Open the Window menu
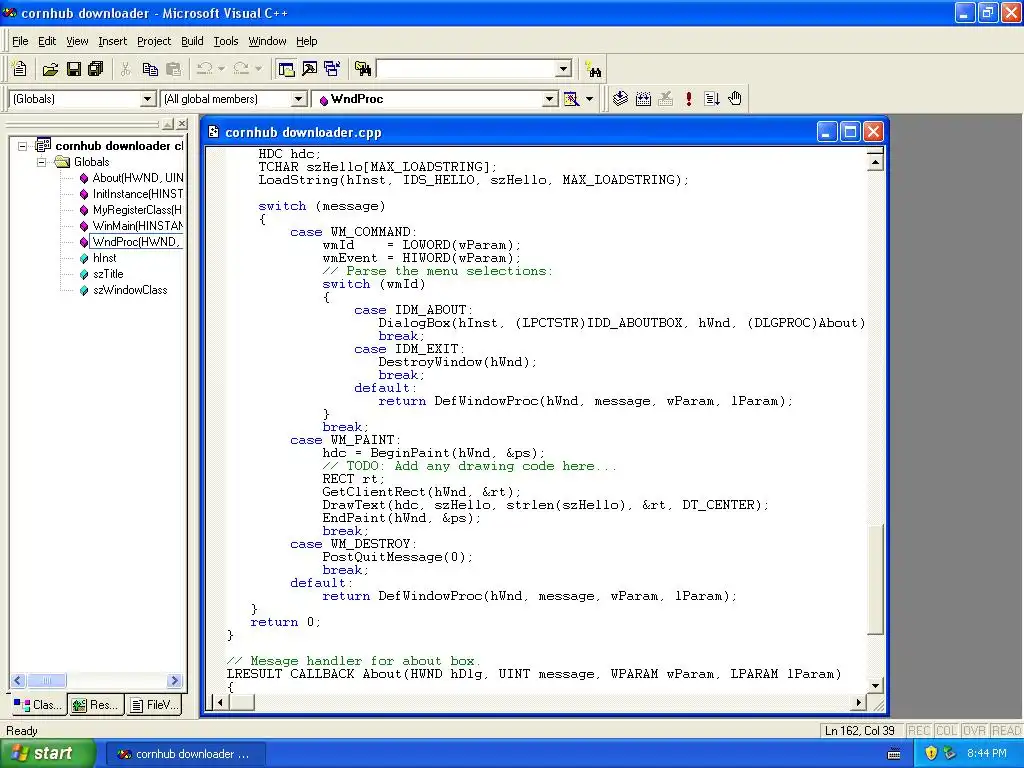The image size is (1024, 768). point(267,41)
